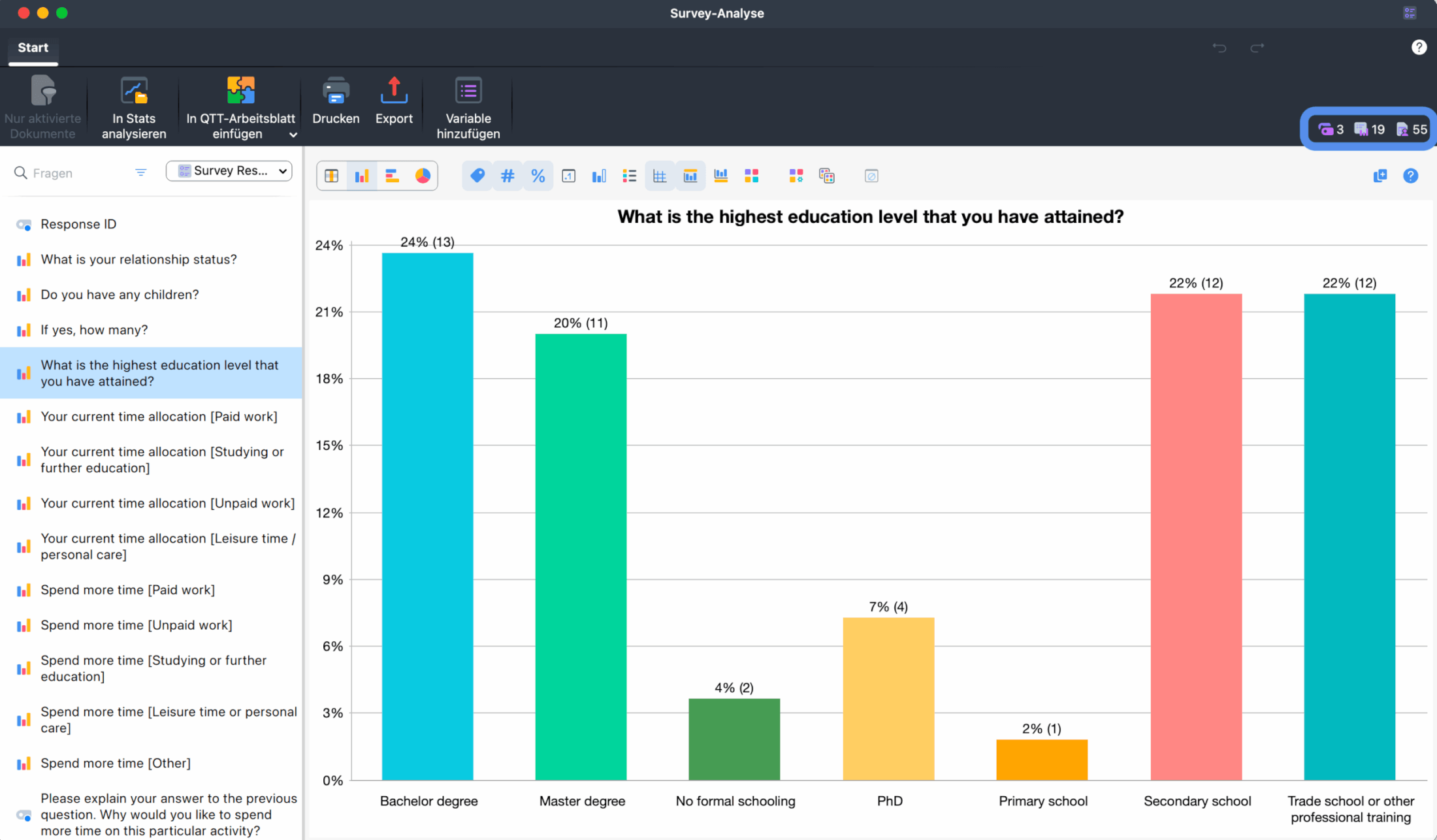The image size is (1437, 840).
Task: Switch to pie chart view
Action: [x=423, y=176]
